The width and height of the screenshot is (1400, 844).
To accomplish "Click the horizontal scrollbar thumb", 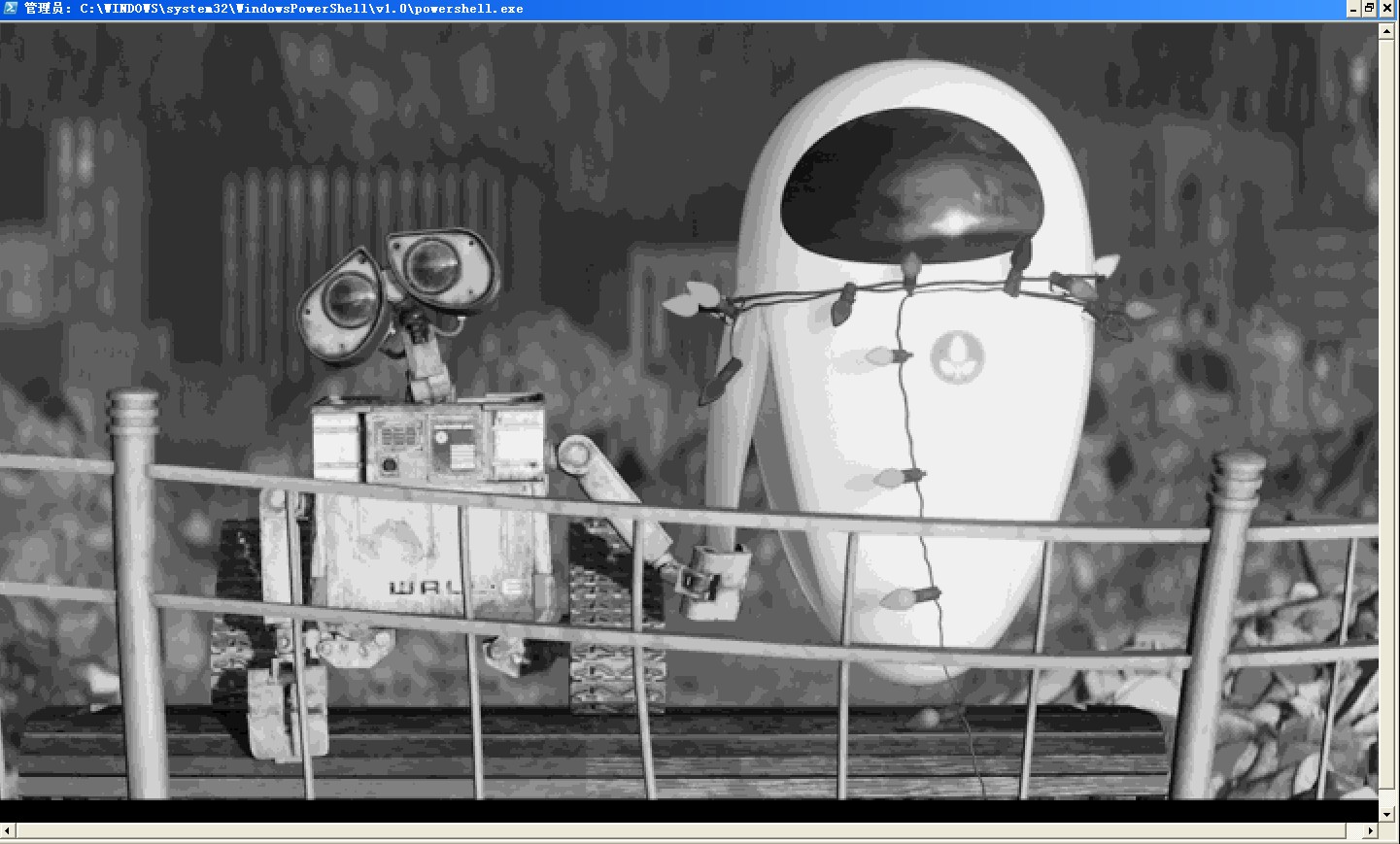I will 681,831.
